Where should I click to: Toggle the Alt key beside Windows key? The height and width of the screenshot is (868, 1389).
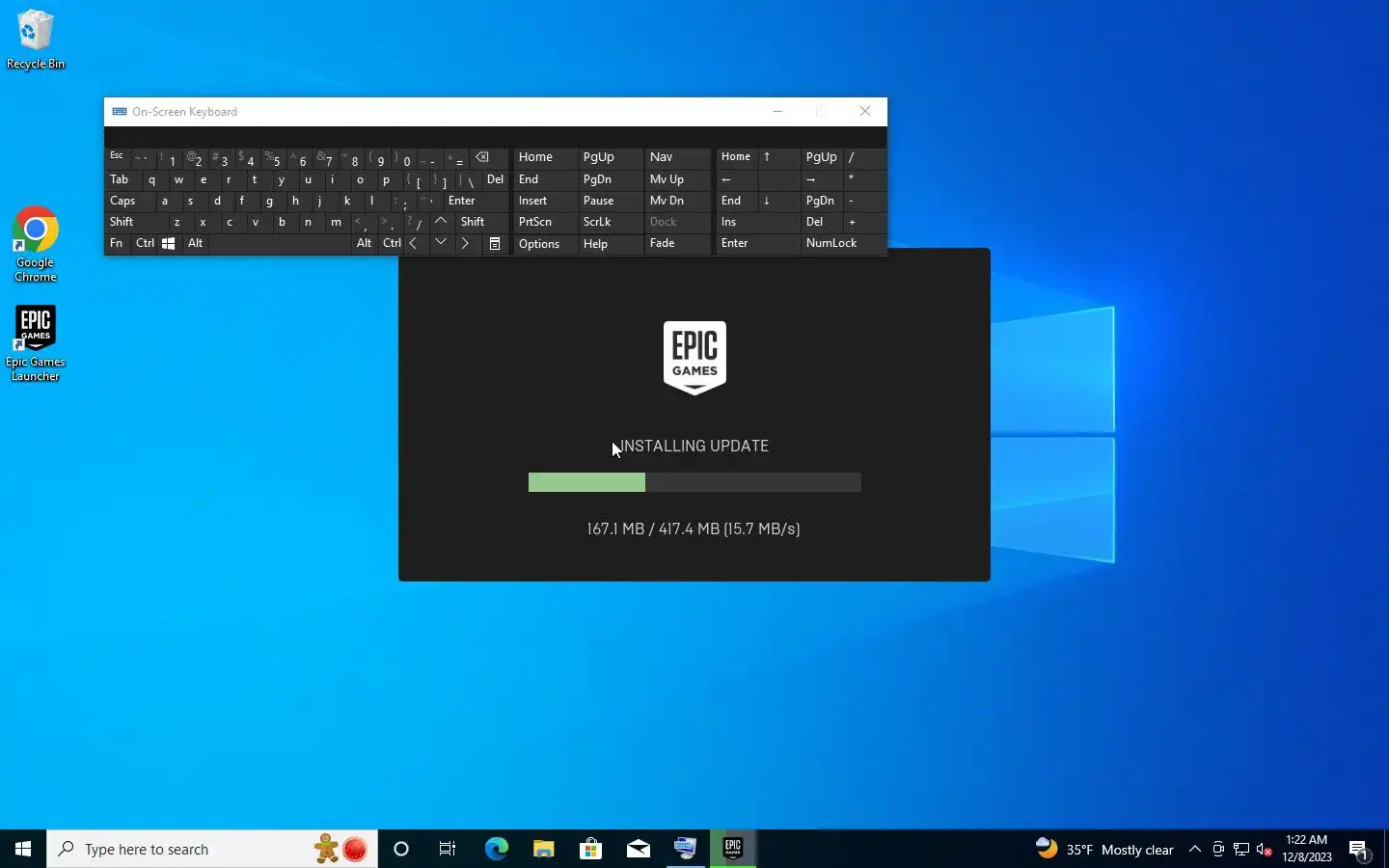(x=195, y=244)
